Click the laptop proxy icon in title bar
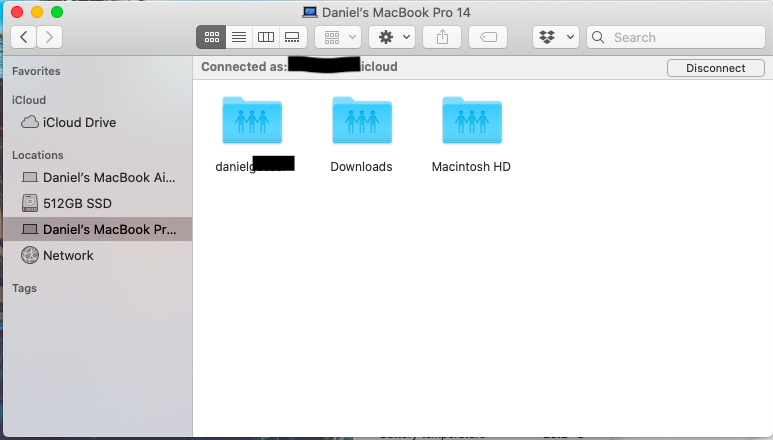773x440 pixels. [310, 12]
